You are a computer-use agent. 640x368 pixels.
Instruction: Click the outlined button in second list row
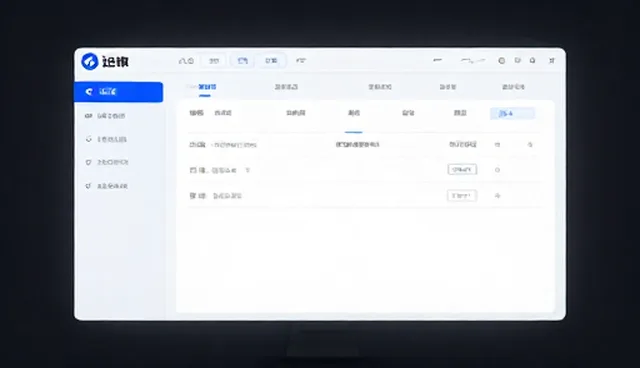(x=462, y=169)
